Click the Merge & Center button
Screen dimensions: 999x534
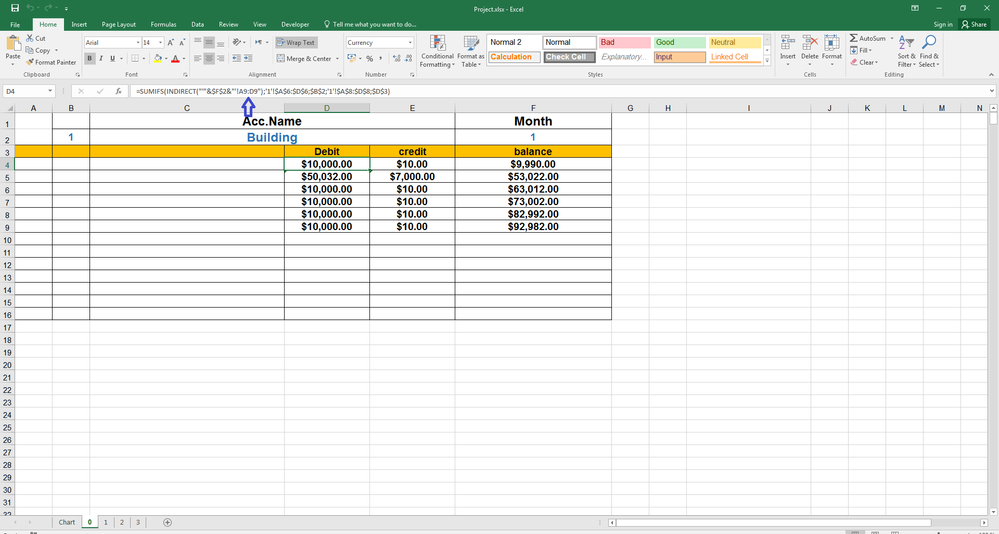coord(305,59)
